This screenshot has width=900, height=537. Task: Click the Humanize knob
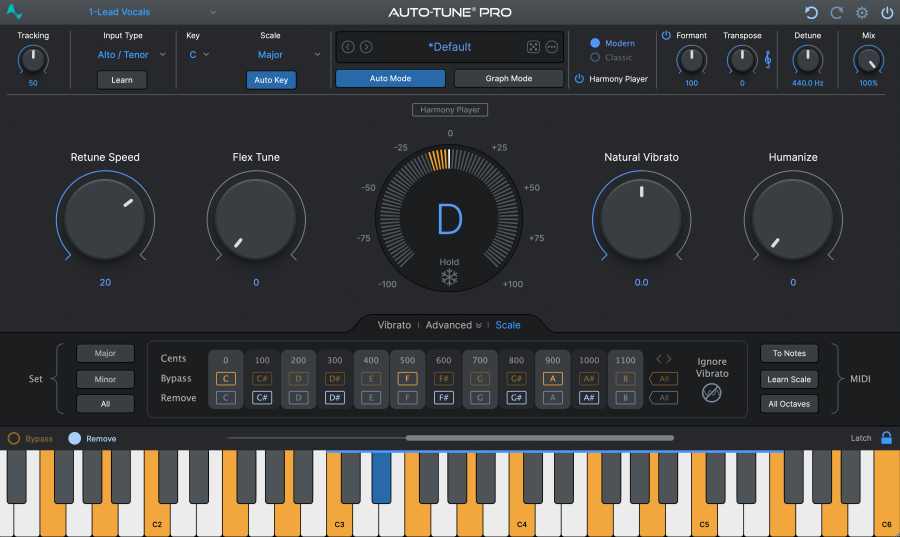pos(793,219)
